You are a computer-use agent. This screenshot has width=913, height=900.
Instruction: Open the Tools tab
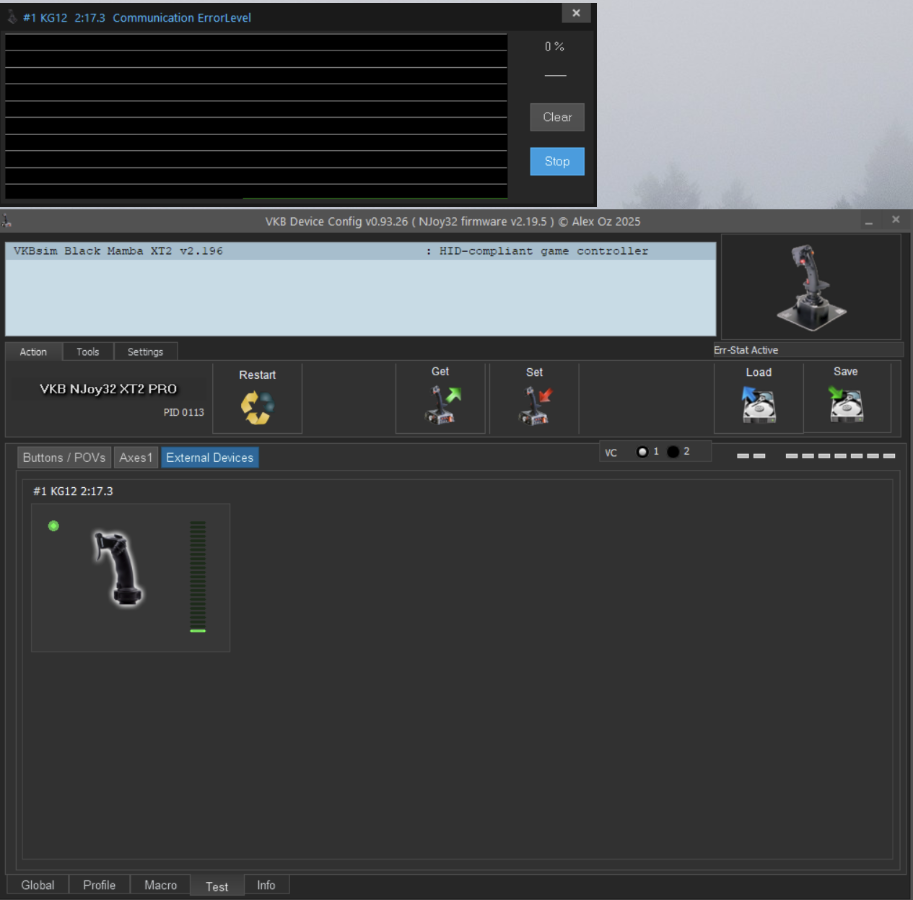pos(88,352)
